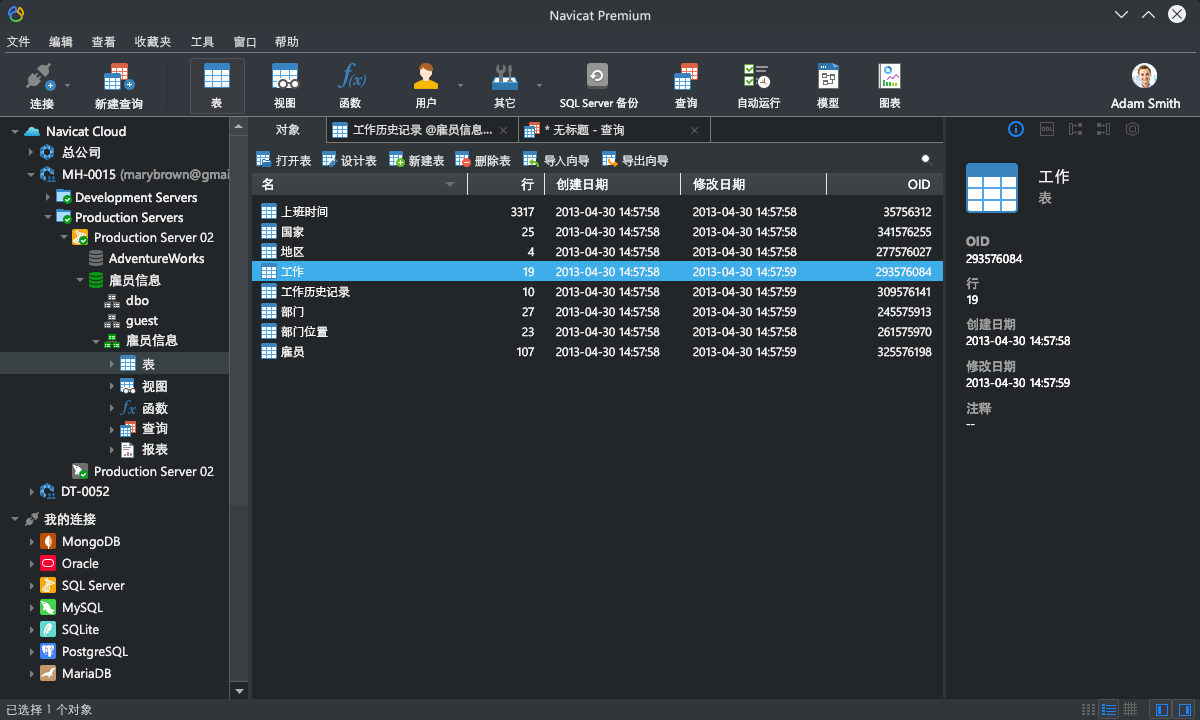Switch to detail grid view in status bar

pos(1130,709)
